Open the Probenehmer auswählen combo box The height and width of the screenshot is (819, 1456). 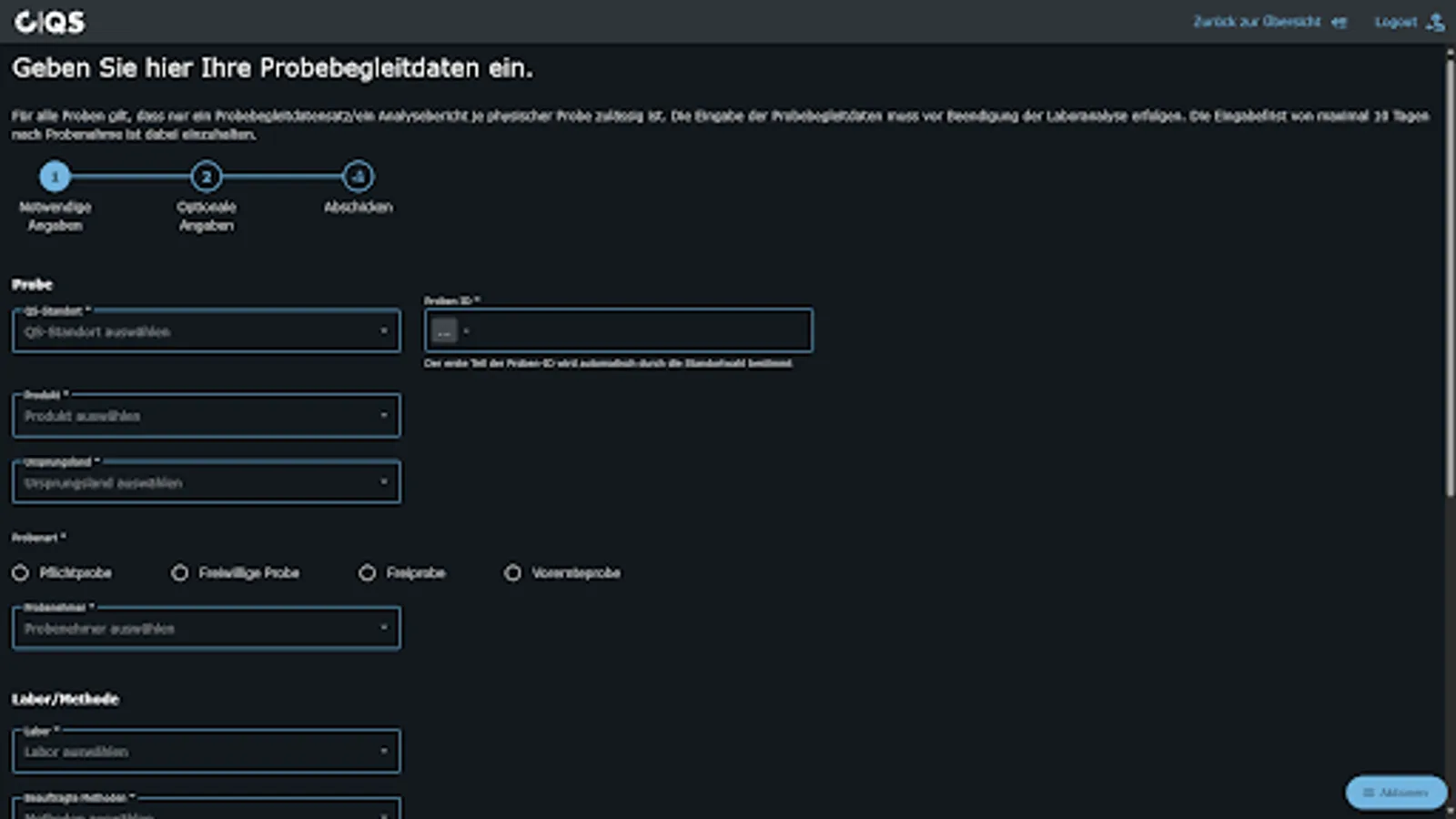coord(207,627)
